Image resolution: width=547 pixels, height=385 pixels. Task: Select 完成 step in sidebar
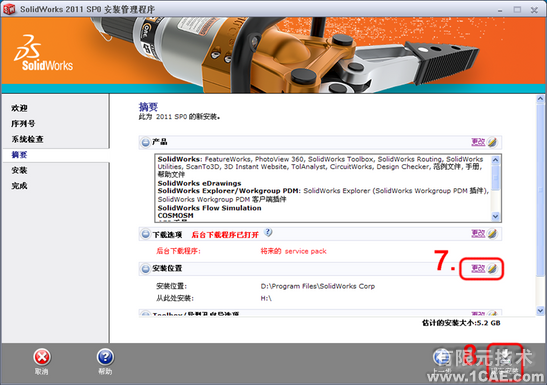point(19,186)
